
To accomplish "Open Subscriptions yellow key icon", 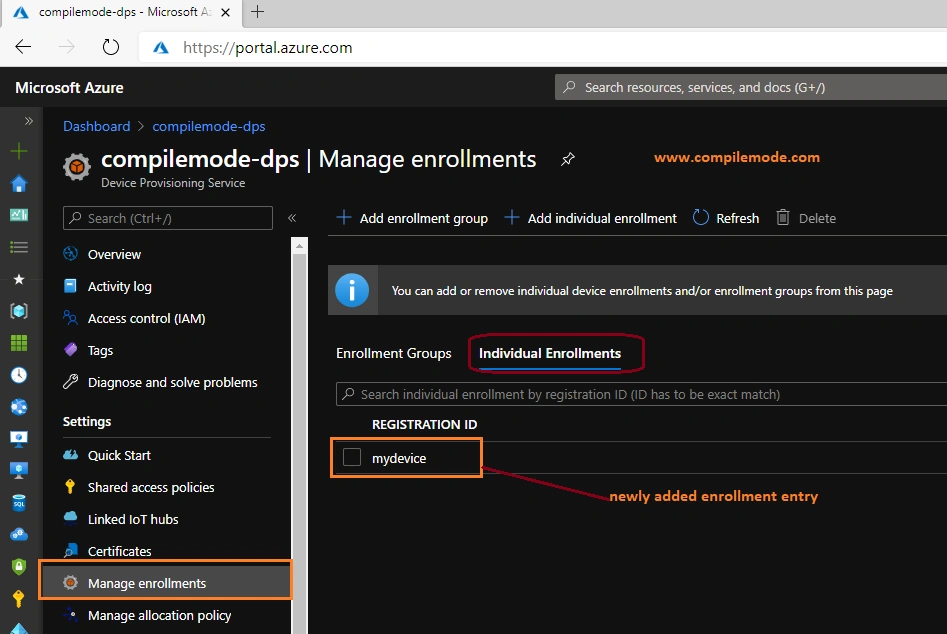I will click(x=19, y=598).
